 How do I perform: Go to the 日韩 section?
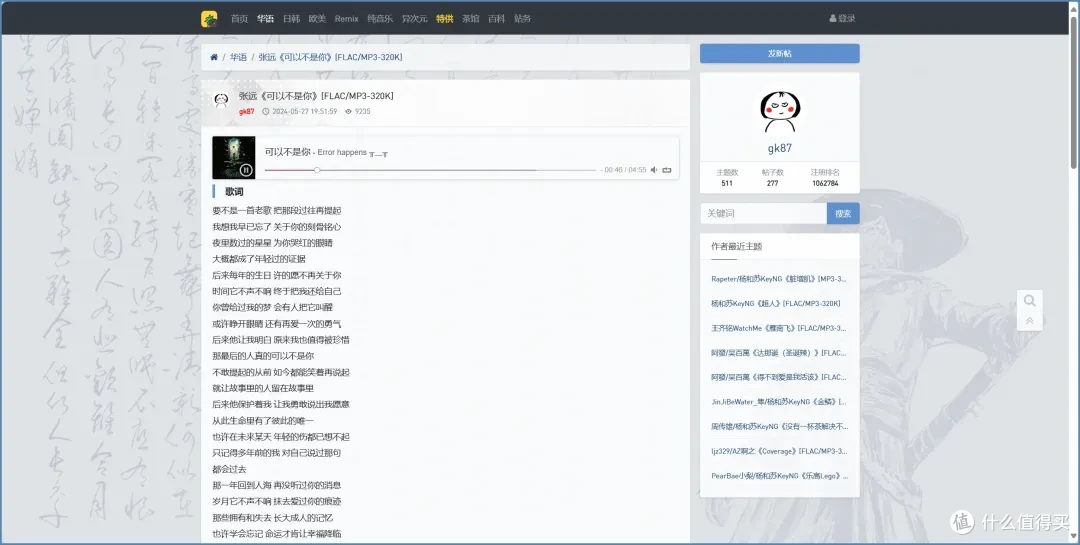(x=291, y=19)
